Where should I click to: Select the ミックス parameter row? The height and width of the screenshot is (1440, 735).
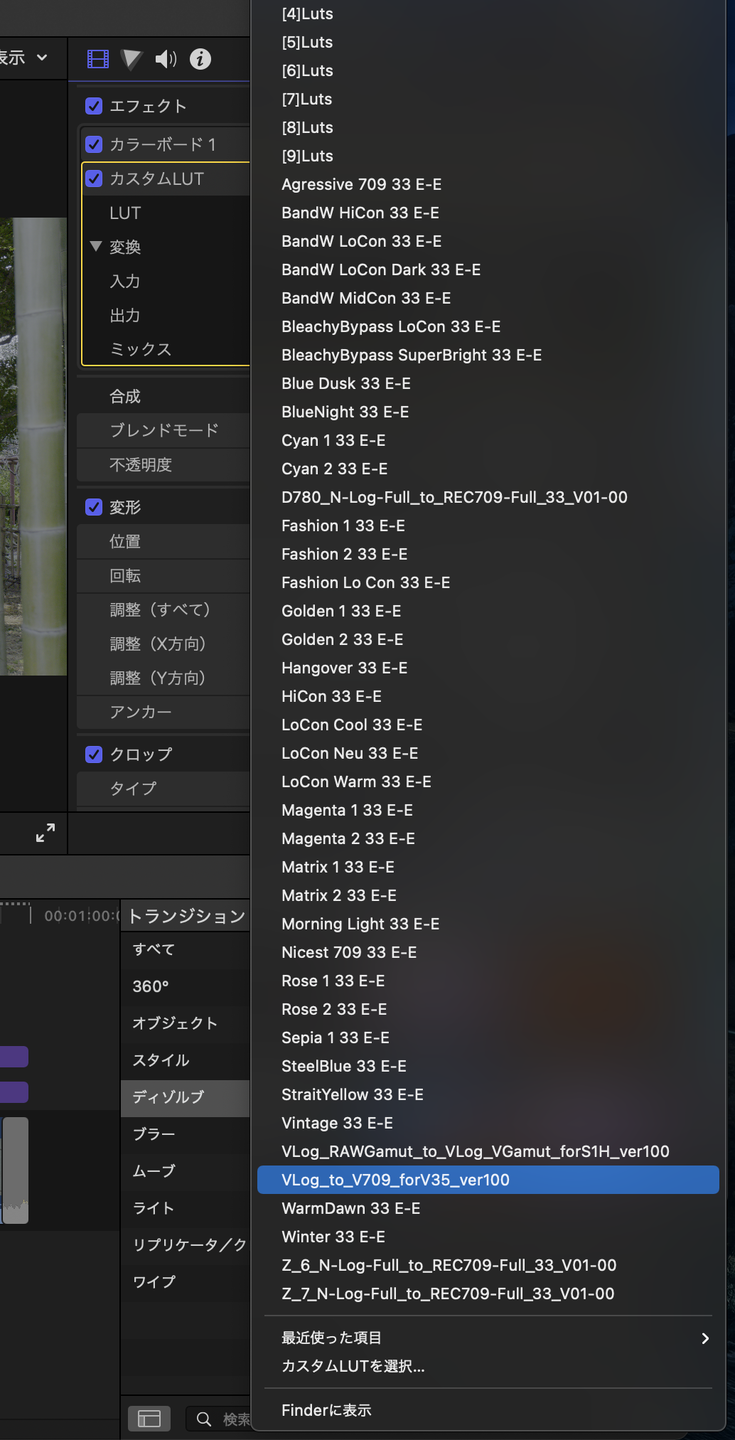click(140, 349)
